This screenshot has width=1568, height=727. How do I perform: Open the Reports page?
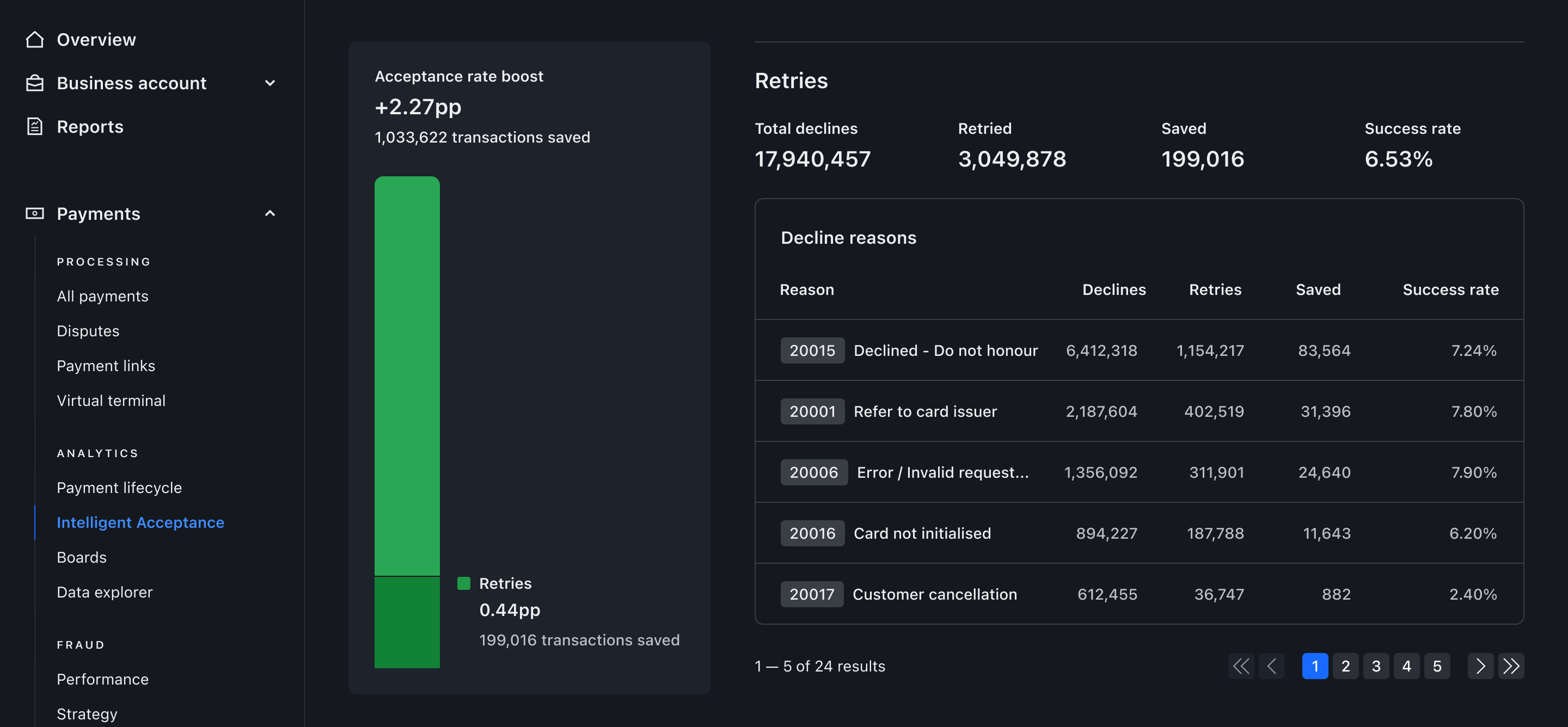point(90,127)
